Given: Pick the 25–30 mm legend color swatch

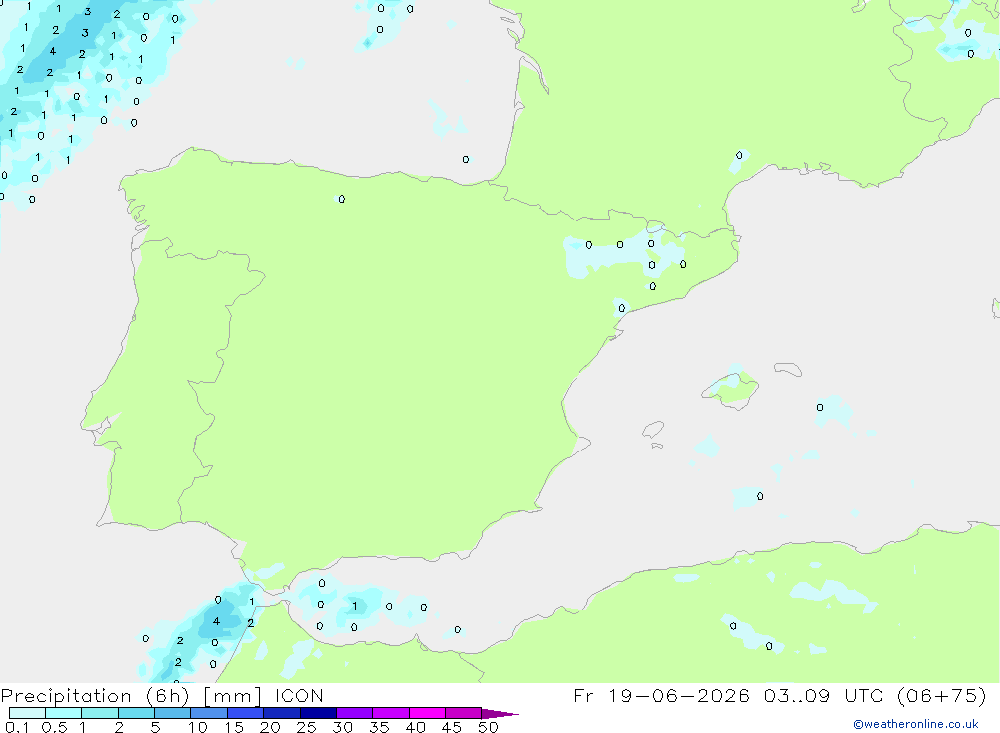Looking at the screenshot, I should pyautogui.click(x=318, y=713).
